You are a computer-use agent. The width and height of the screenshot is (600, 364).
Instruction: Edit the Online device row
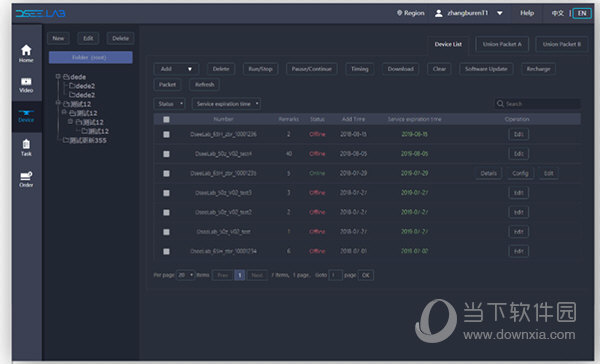point(549,173)
